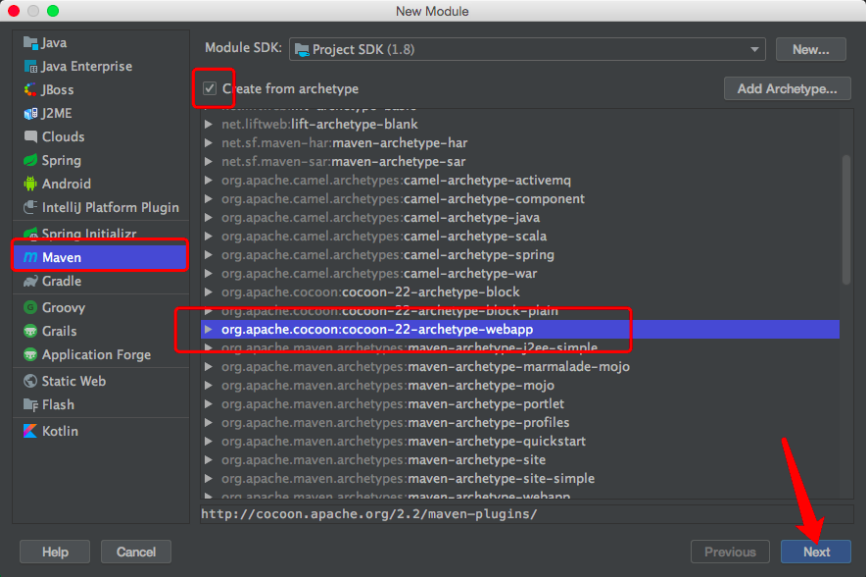Click the Next button

click(816, 552)
